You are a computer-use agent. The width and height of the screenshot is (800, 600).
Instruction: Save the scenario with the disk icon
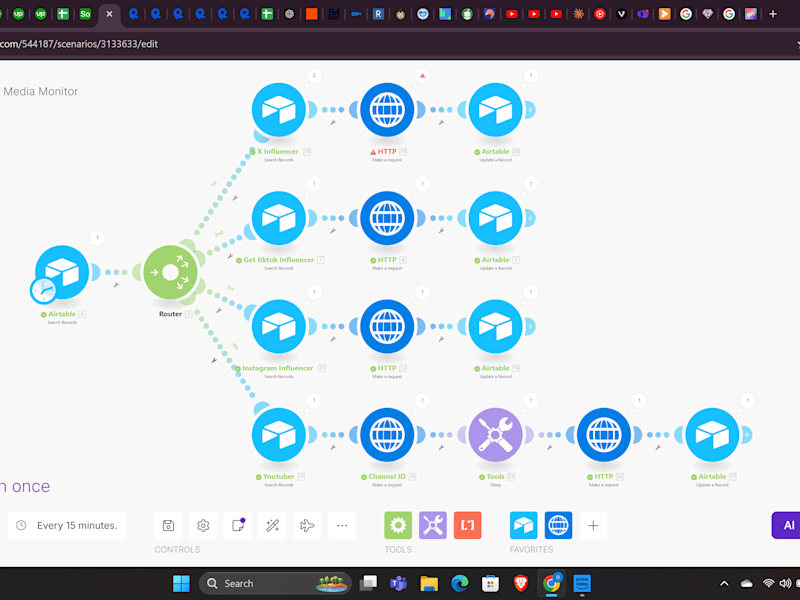tap(168, 526)
